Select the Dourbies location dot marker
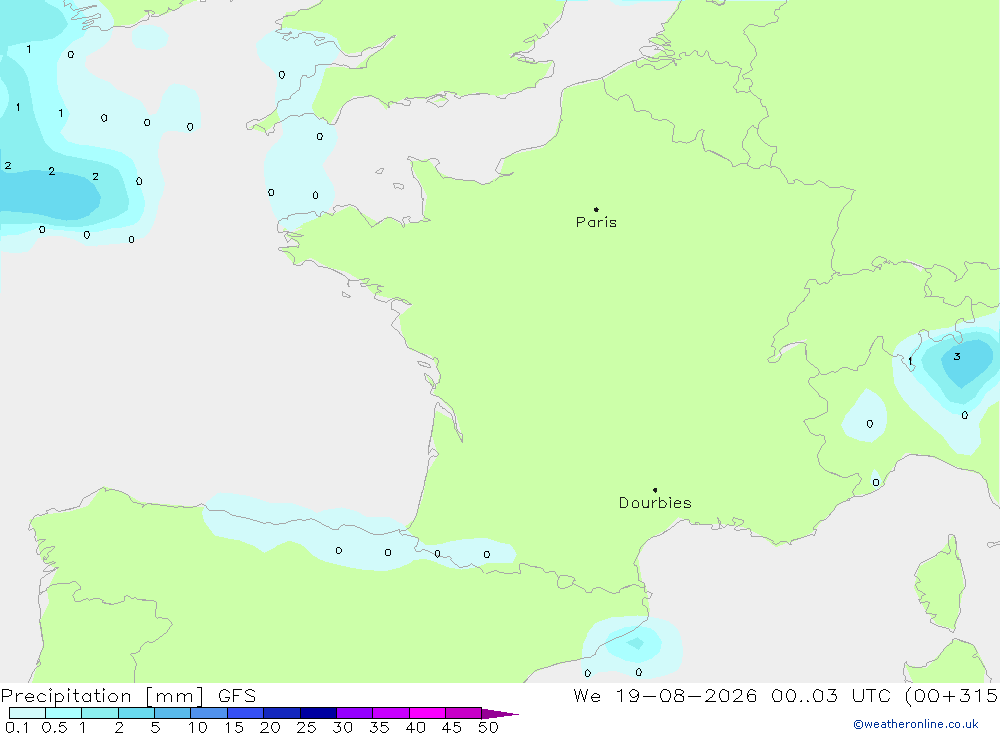 coord(655,490)
